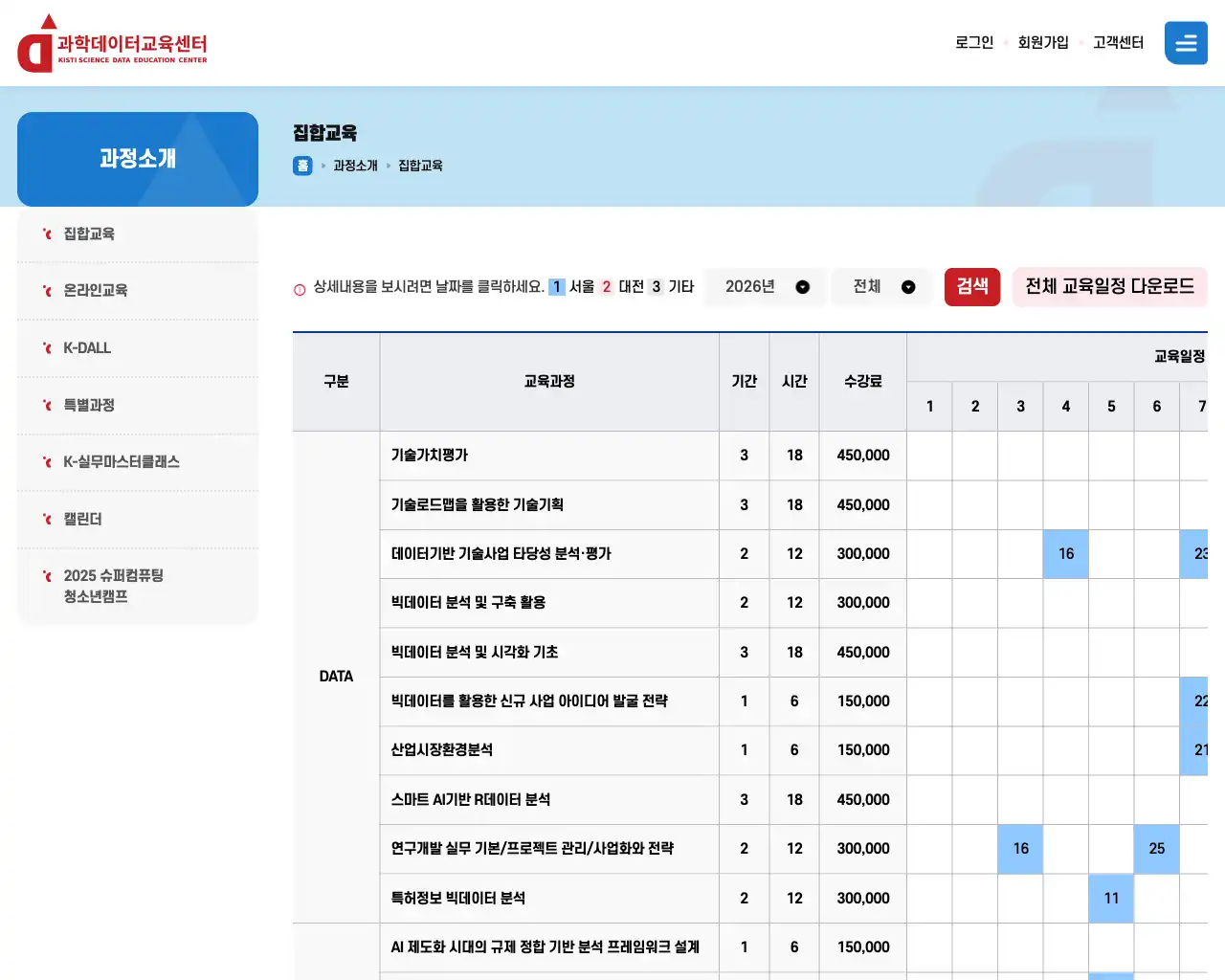Viewport: 1225px width, 980px height.
Task: Click course name 기술가치평가
Action: pyautogui.click(x=430, y=456)
